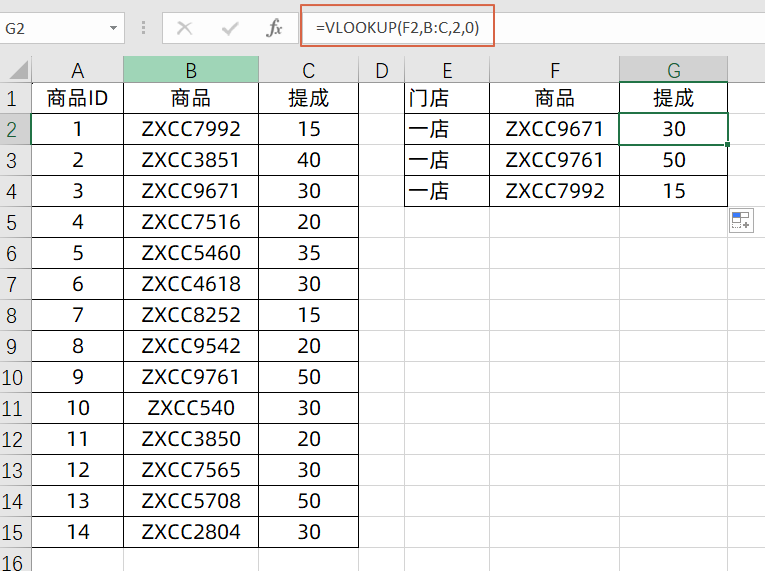Expand the Name Box dropdown arrow
This screenshot has width=765, height=571.
(113, 28)
